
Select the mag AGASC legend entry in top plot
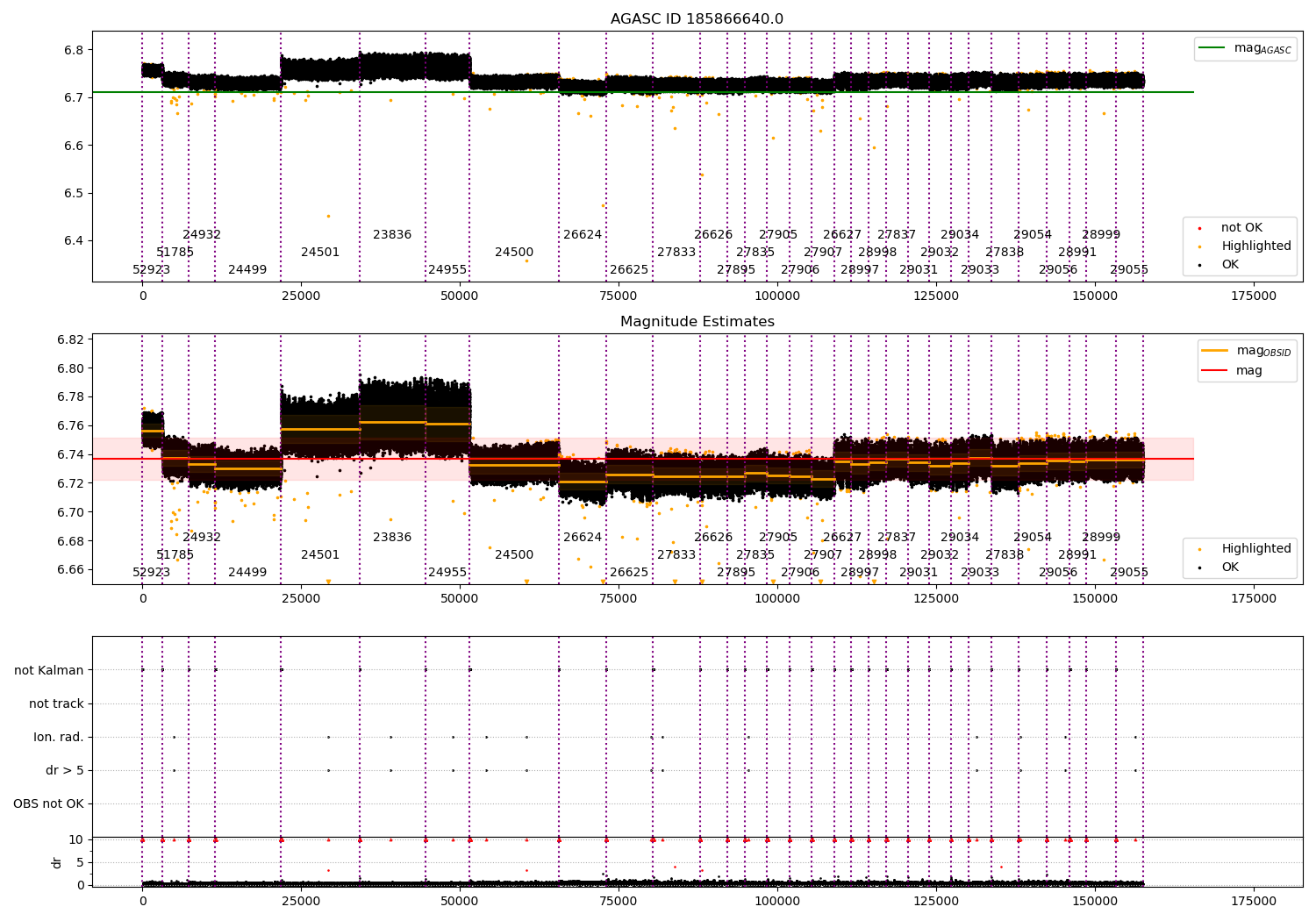[x=1246, y=48]
